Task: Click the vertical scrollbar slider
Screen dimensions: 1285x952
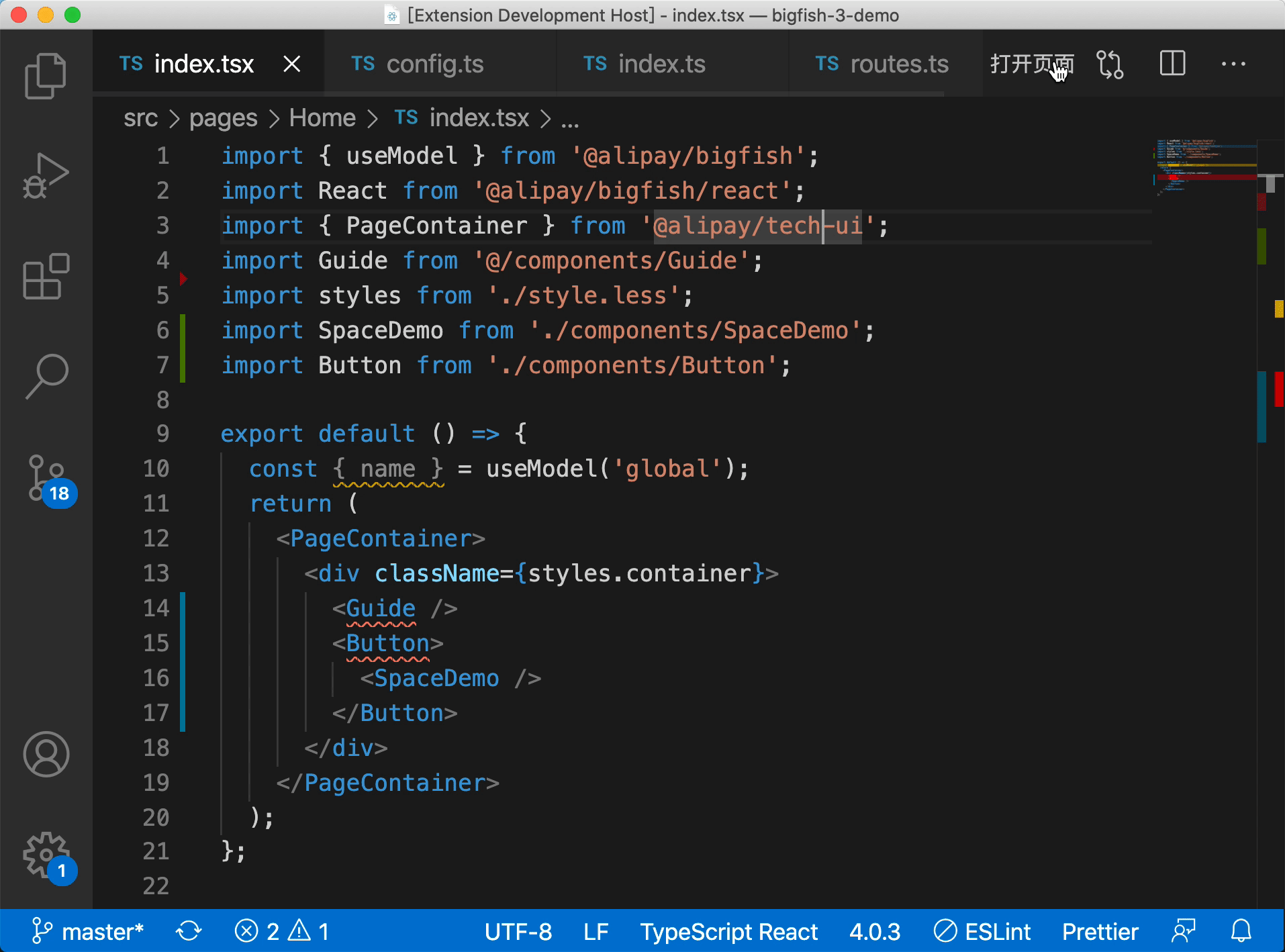Action: 1270,183
